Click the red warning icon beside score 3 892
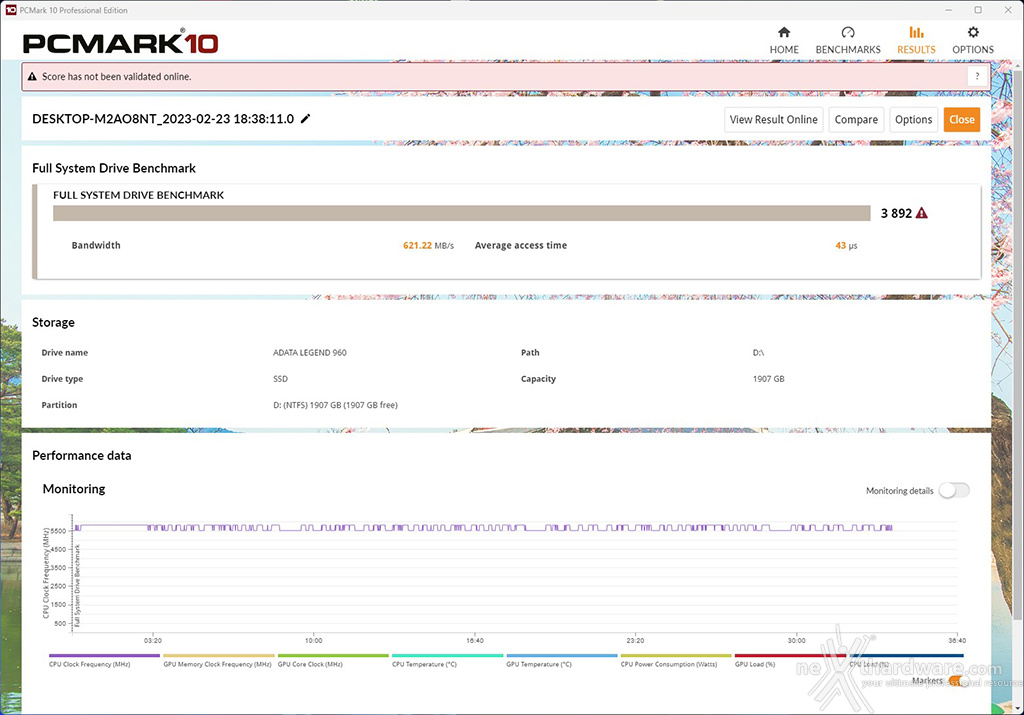The image size is (1024, 715). pos(921,213)
